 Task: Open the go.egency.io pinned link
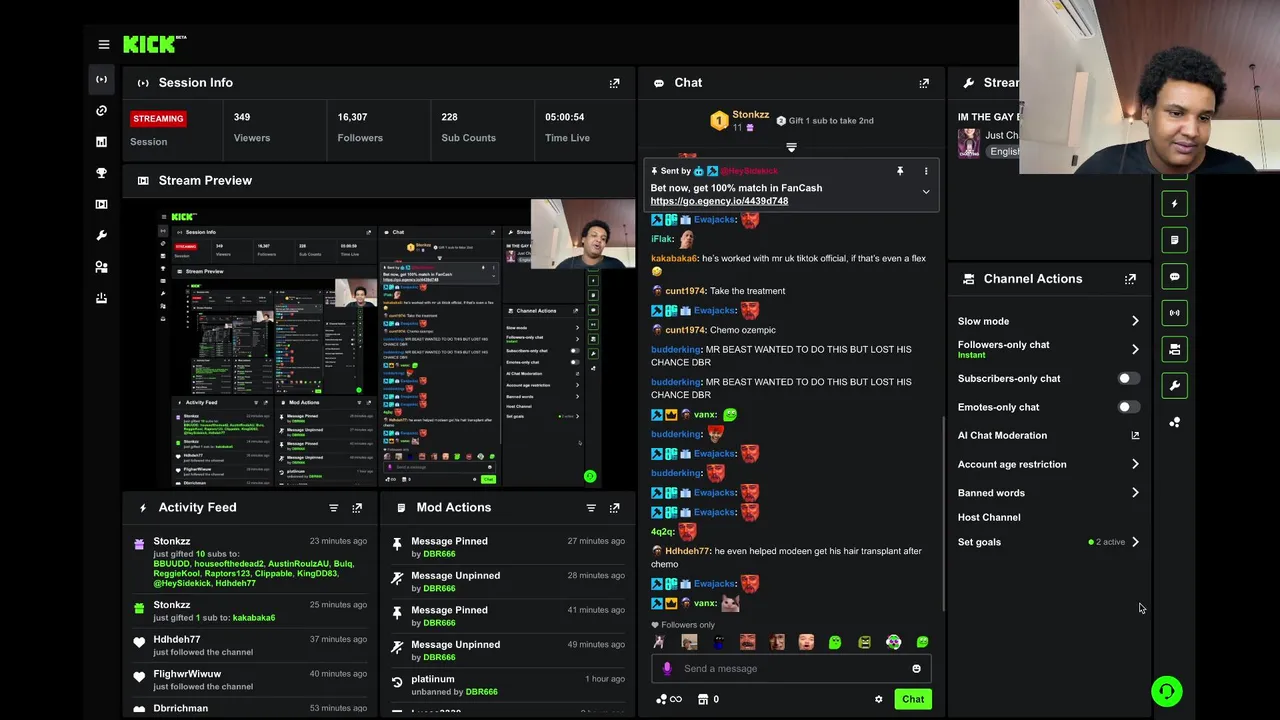[719, 201]
